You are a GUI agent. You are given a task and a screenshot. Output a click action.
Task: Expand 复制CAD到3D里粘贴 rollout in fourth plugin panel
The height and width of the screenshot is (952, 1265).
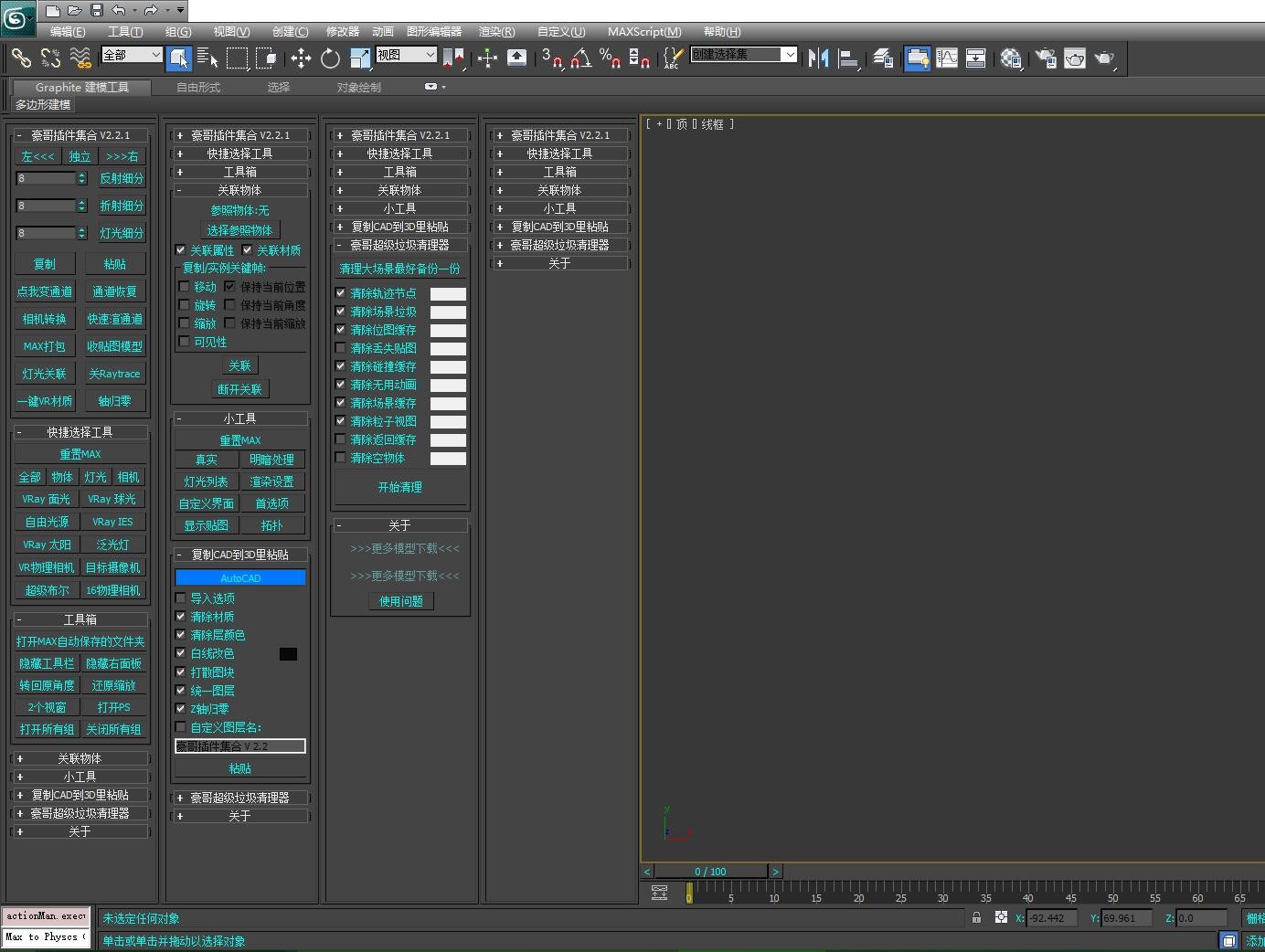[x=559, y=227]
